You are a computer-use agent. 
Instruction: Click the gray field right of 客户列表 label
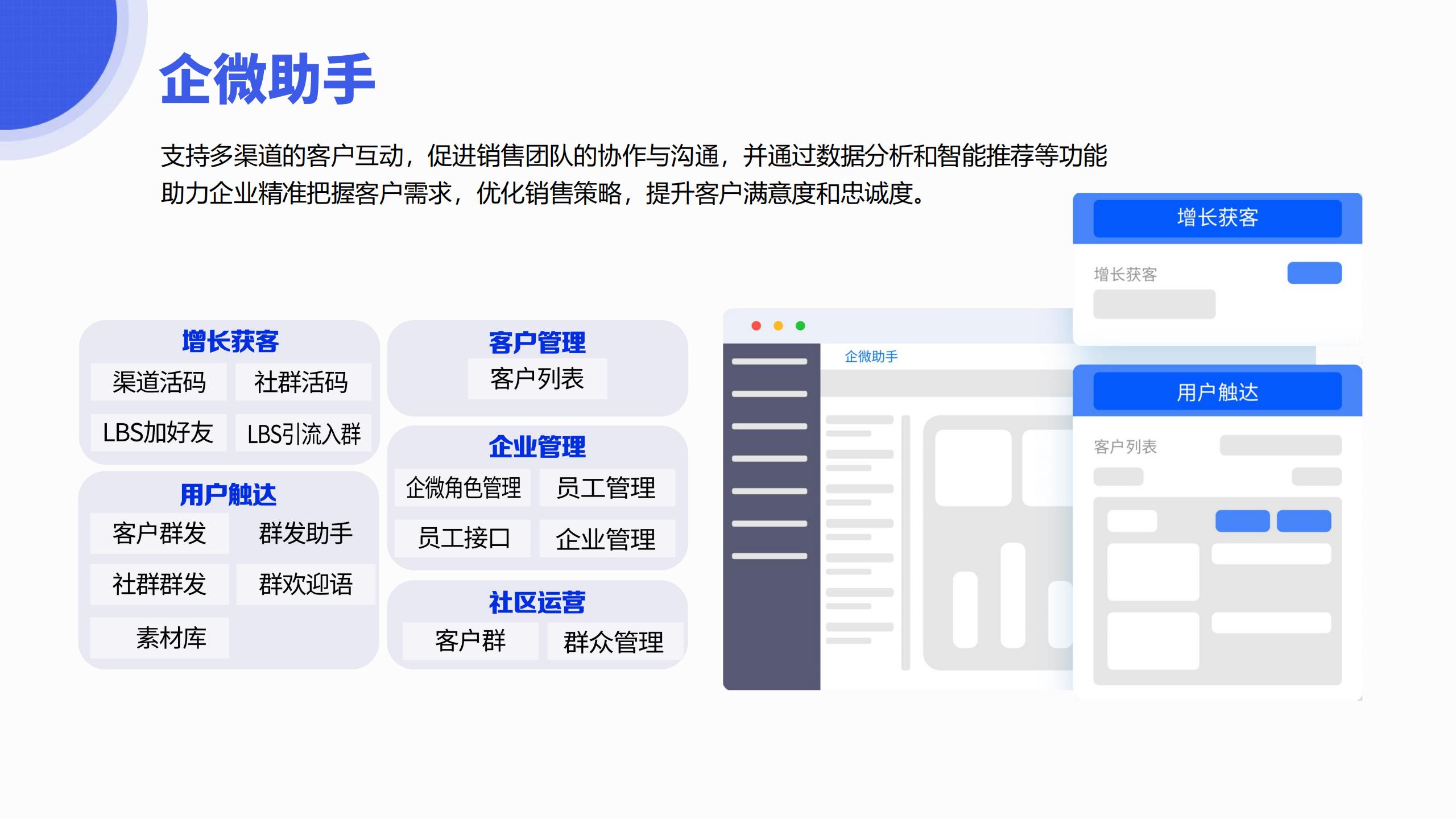(1281, 445)
